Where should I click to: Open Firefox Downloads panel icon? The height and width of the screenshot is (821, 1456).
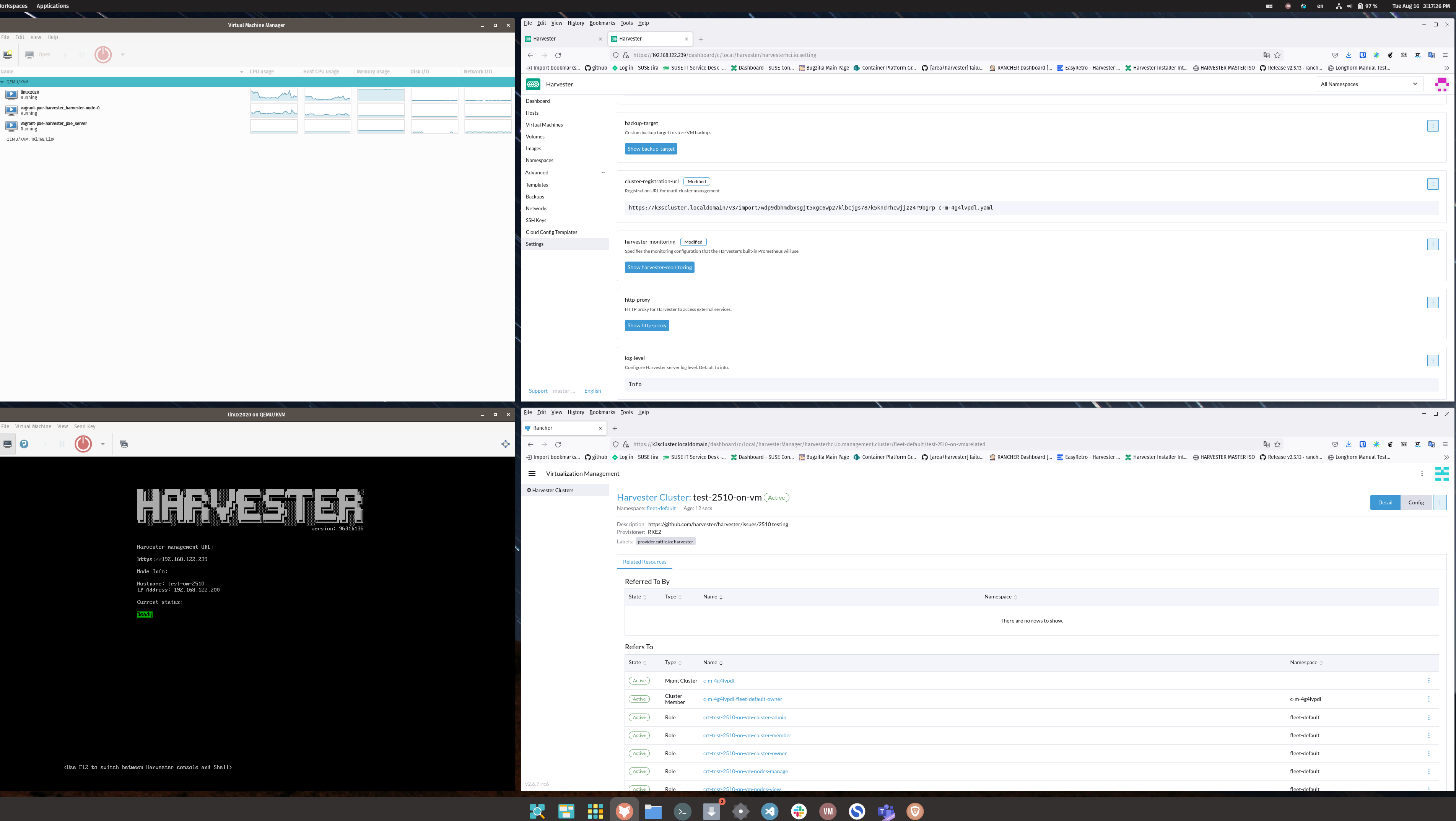1349,55
